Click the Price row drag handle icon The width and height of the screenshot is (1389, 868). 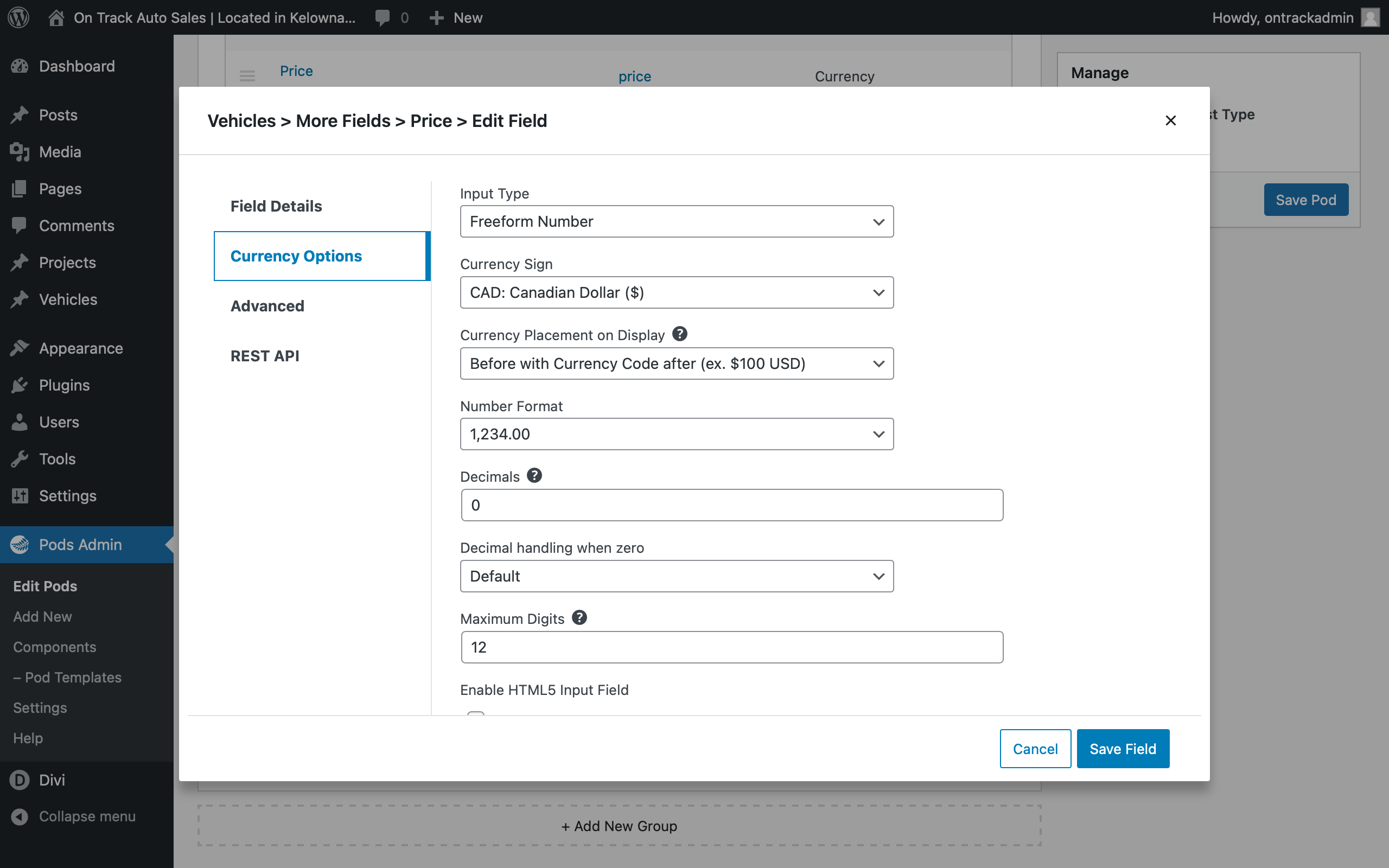[247, 75]
